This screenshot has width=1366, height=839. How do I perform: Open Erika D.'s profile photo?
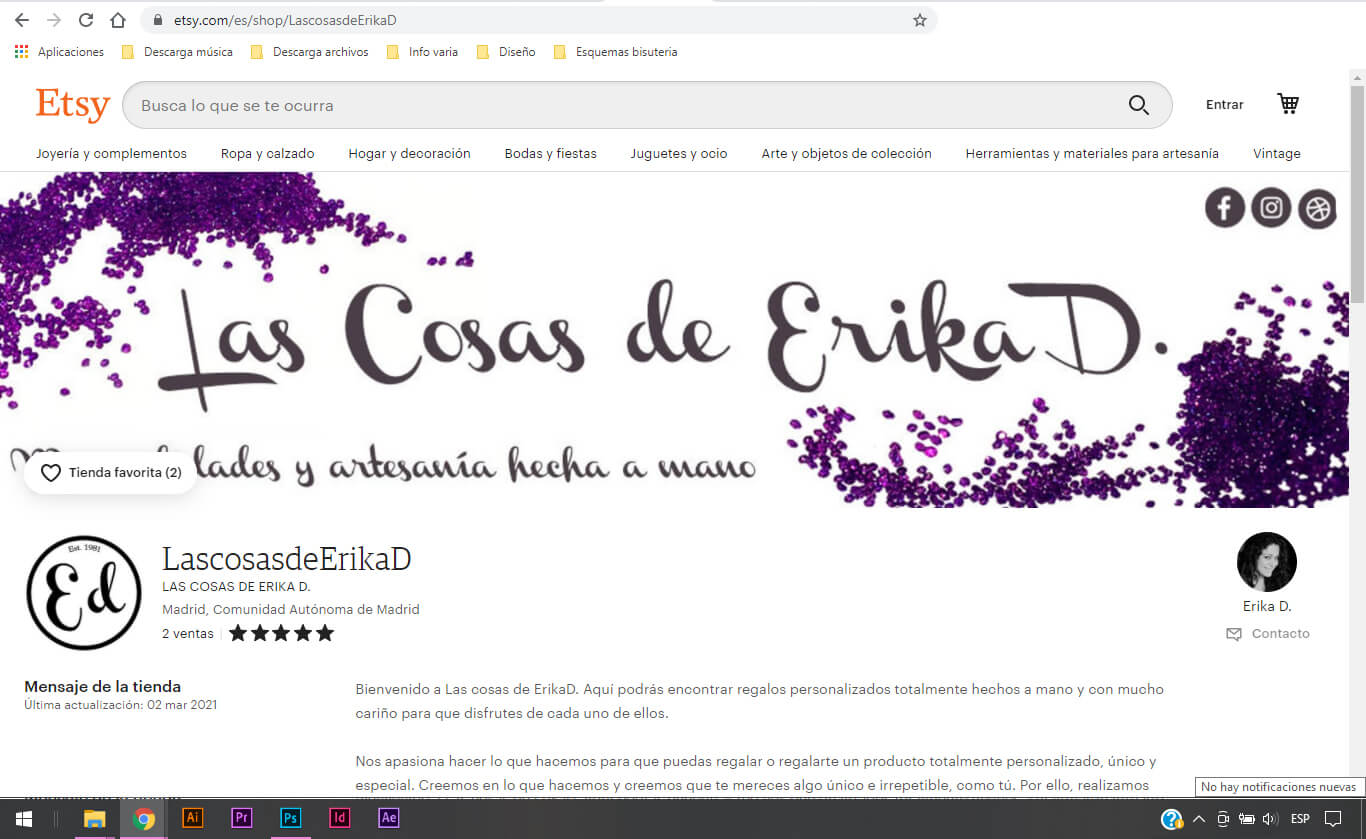click(x=1267, y=562)
